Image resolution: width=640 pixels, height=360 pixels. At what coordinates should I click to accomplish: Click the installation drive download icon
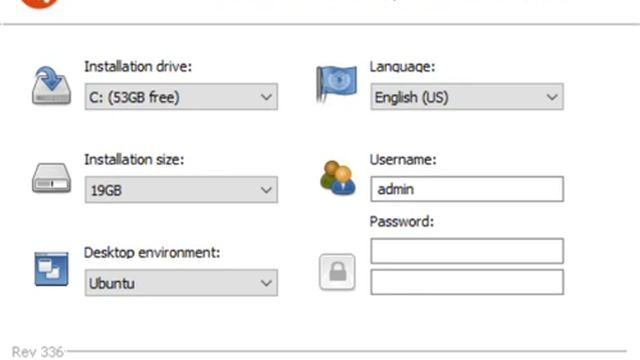(x=51, y=85)
